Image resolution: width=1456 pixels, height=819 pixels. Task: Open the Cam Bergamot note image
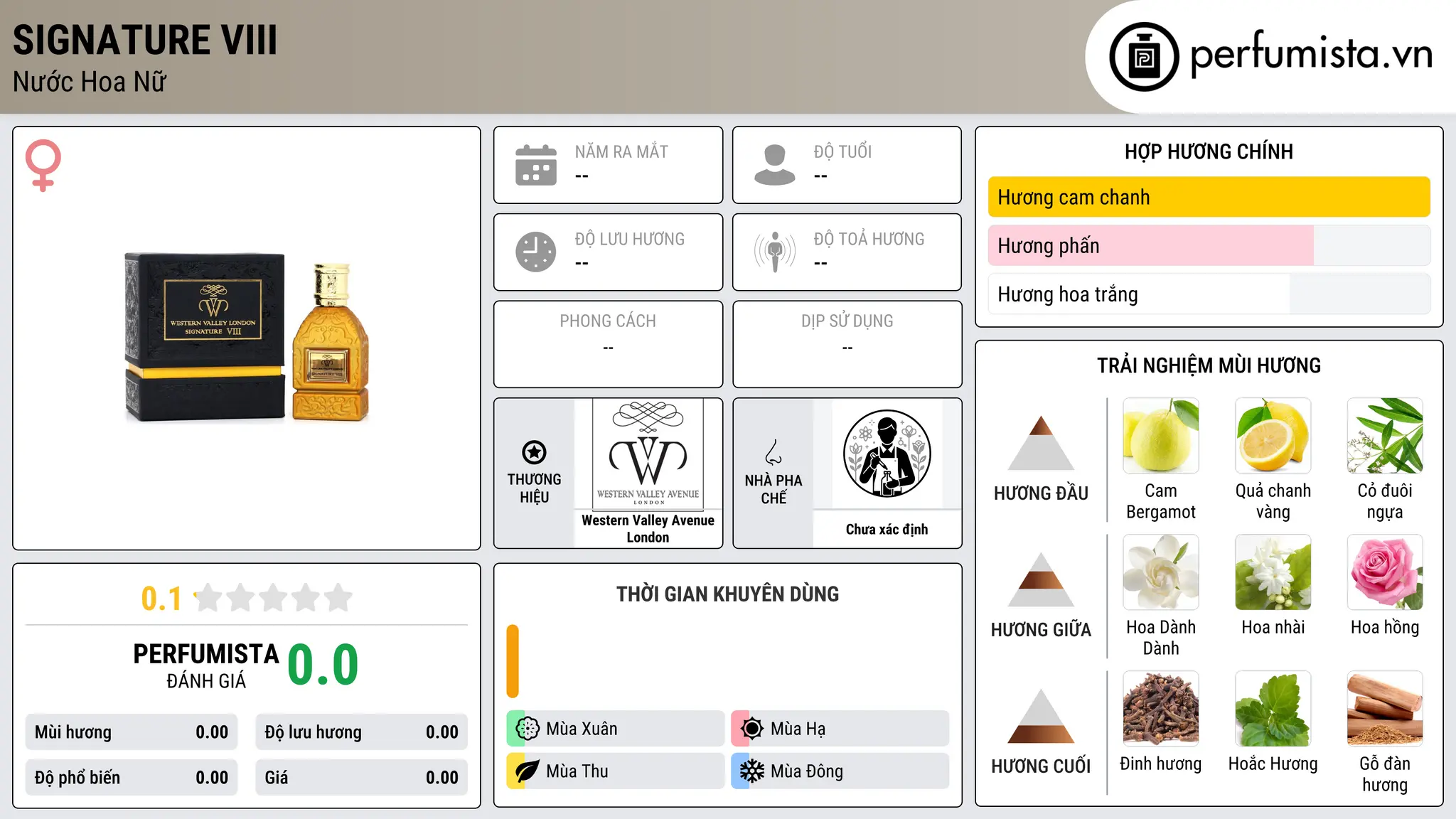point(1161,436)
